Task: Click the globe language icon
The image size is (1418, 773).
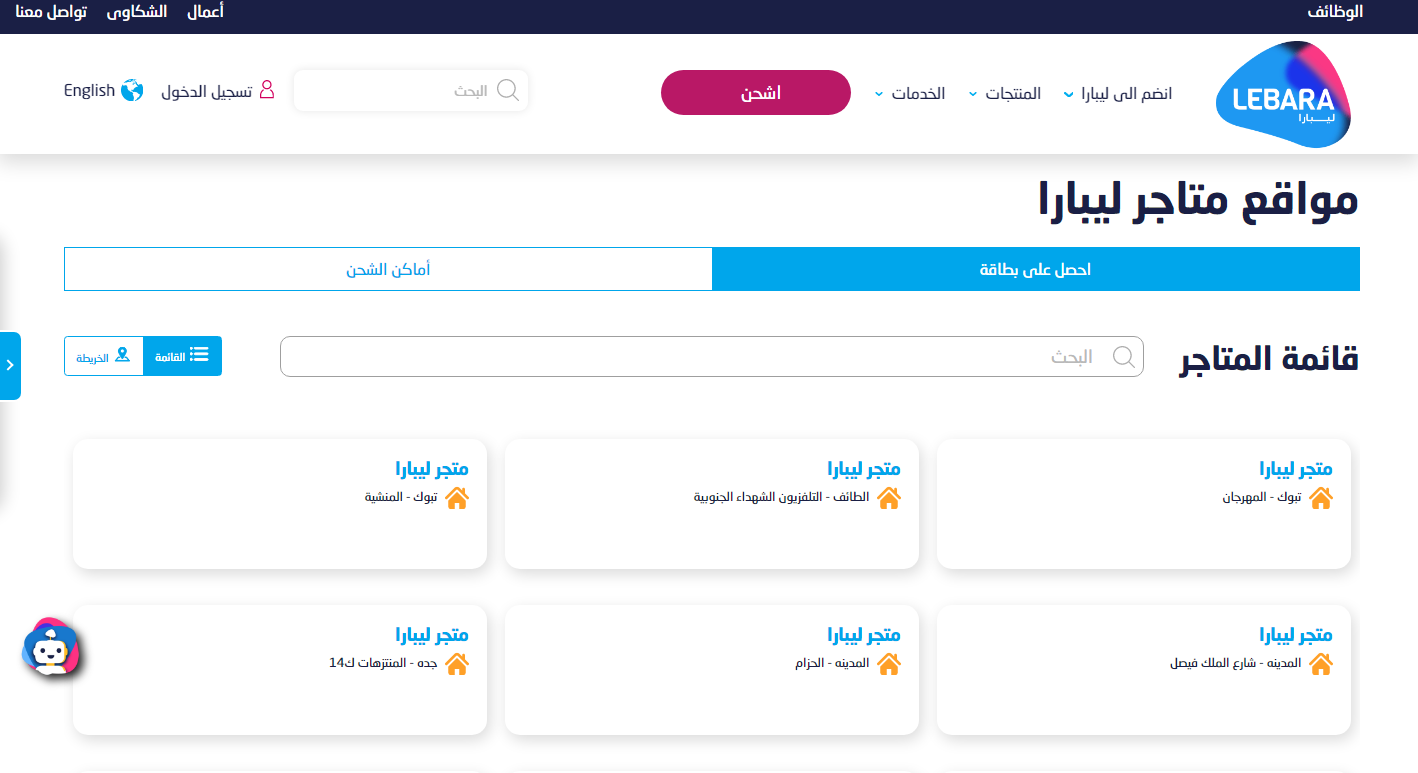Action: click(x=132, y=91)
